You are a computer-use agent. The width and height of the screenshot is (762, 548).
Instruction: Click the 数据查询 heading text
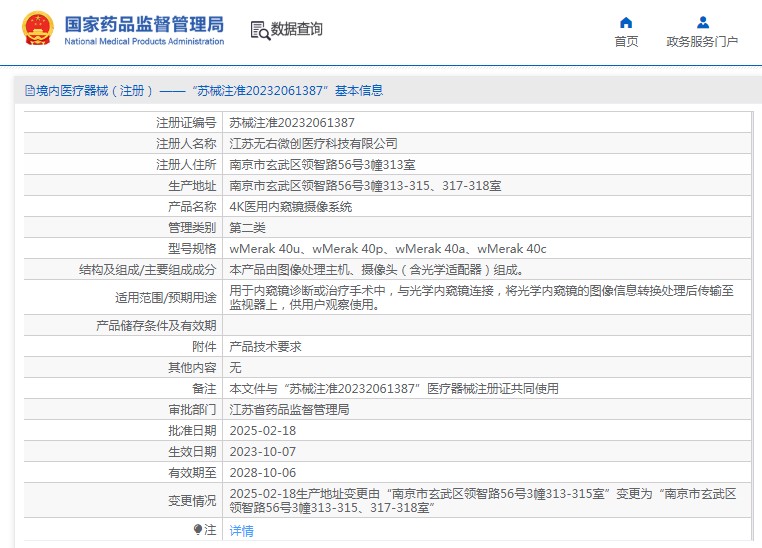pyautogui.click(x=296, y=29)
